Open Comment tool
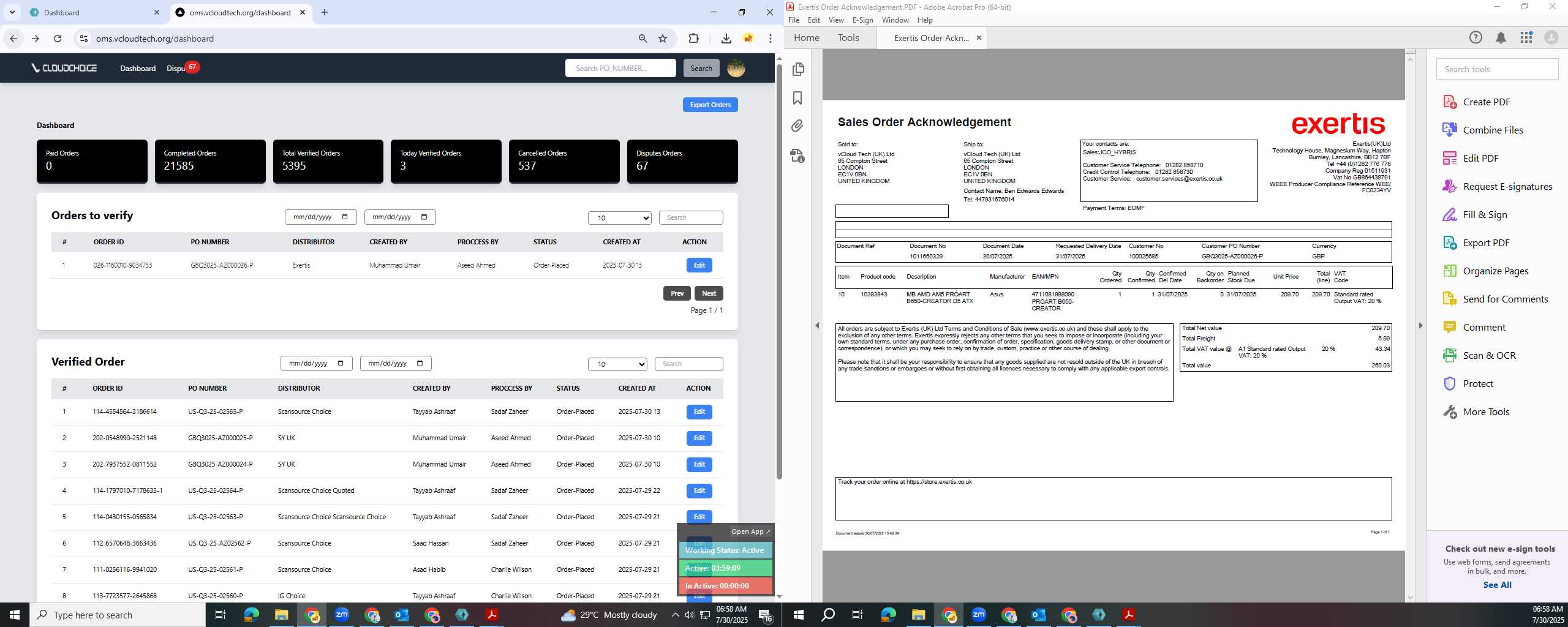This screenshot has height=627, width=1568. coord(1474,327)
